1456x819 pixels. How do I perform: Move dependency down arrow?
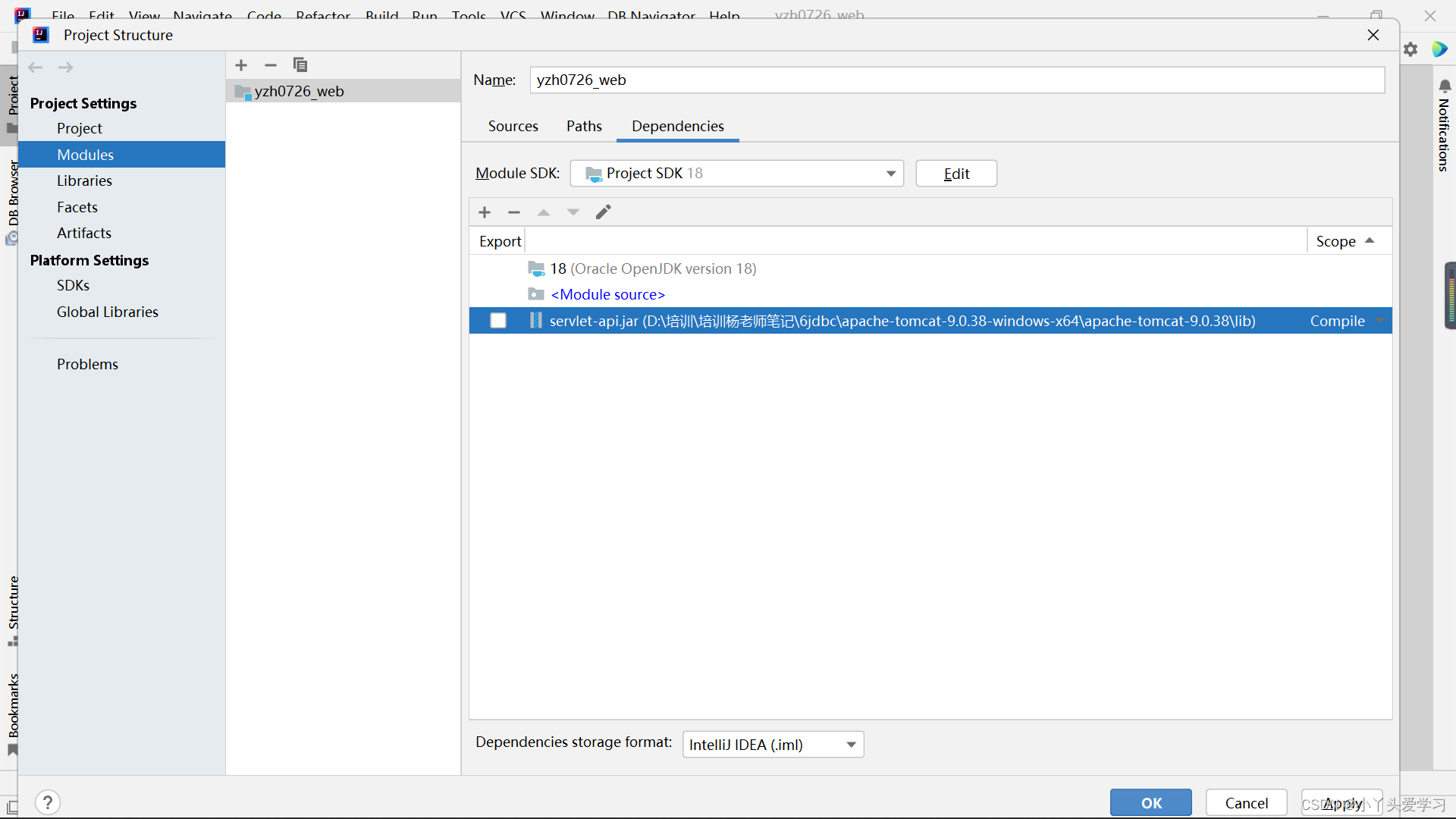(573, 212)
